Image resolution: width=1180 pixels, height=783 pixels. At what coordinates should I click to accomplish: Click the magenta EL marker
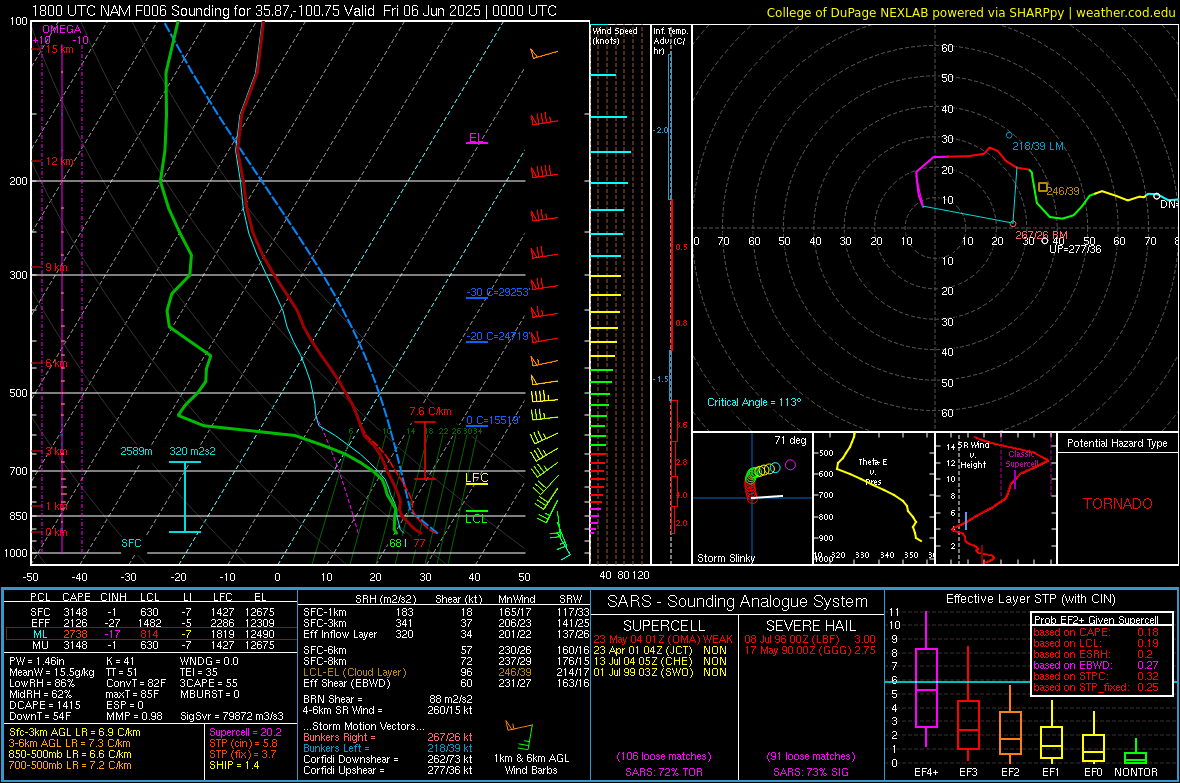(476, 138)
